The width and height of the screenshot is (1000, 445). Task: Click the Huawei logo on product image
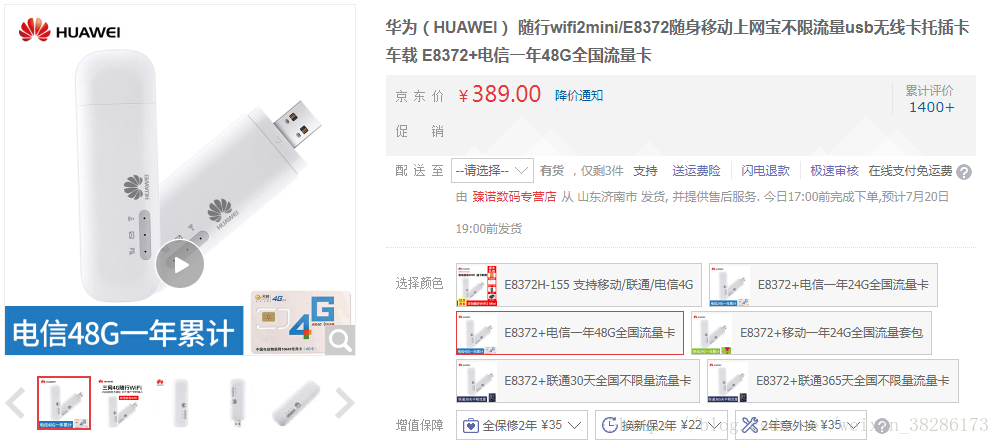coord(70,30)
